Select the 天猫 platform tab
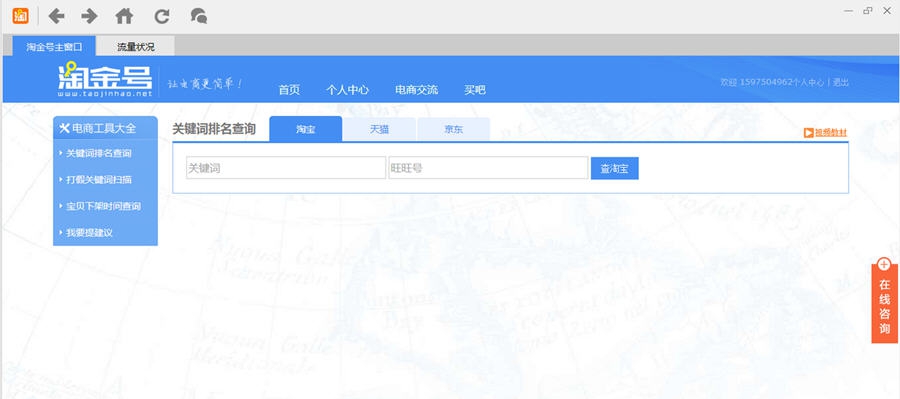Image resolution: width=900 pixels, height=399 pixels. [379, 129]
